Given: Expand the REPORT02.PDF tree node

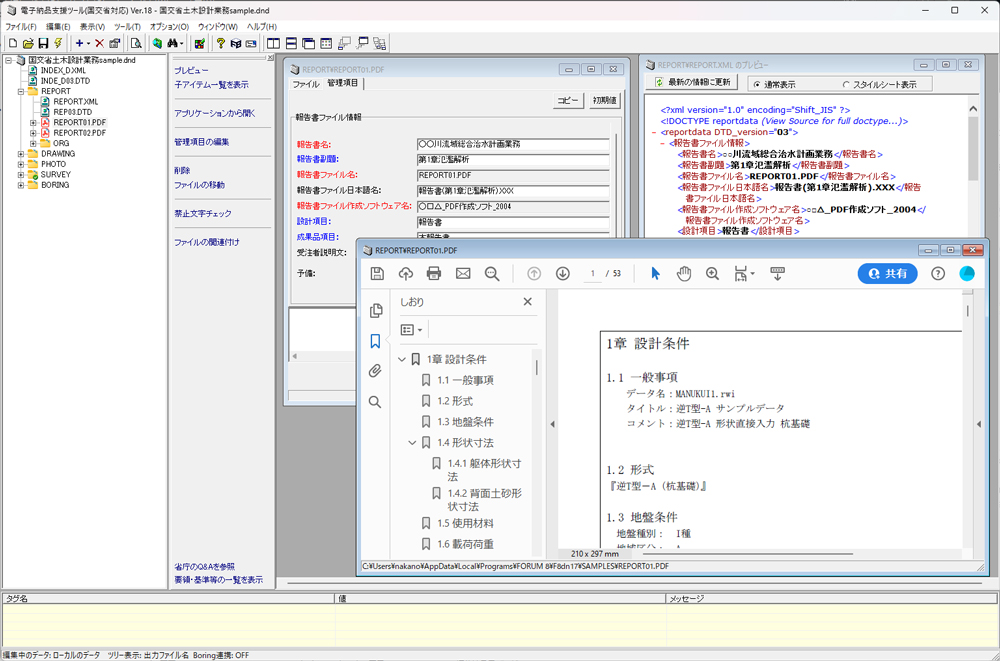Looking at the screenshot, I should coord(33,133).
